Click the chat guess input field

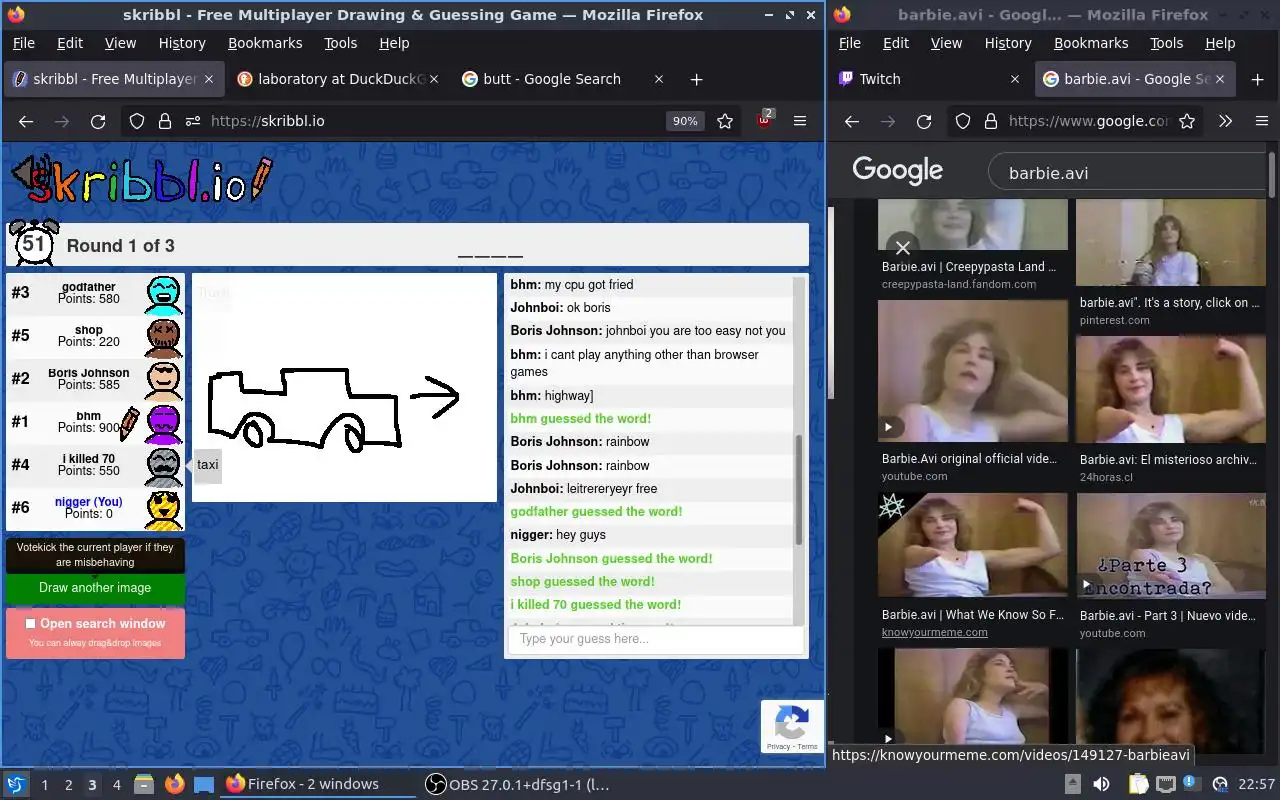click(656, 639)
